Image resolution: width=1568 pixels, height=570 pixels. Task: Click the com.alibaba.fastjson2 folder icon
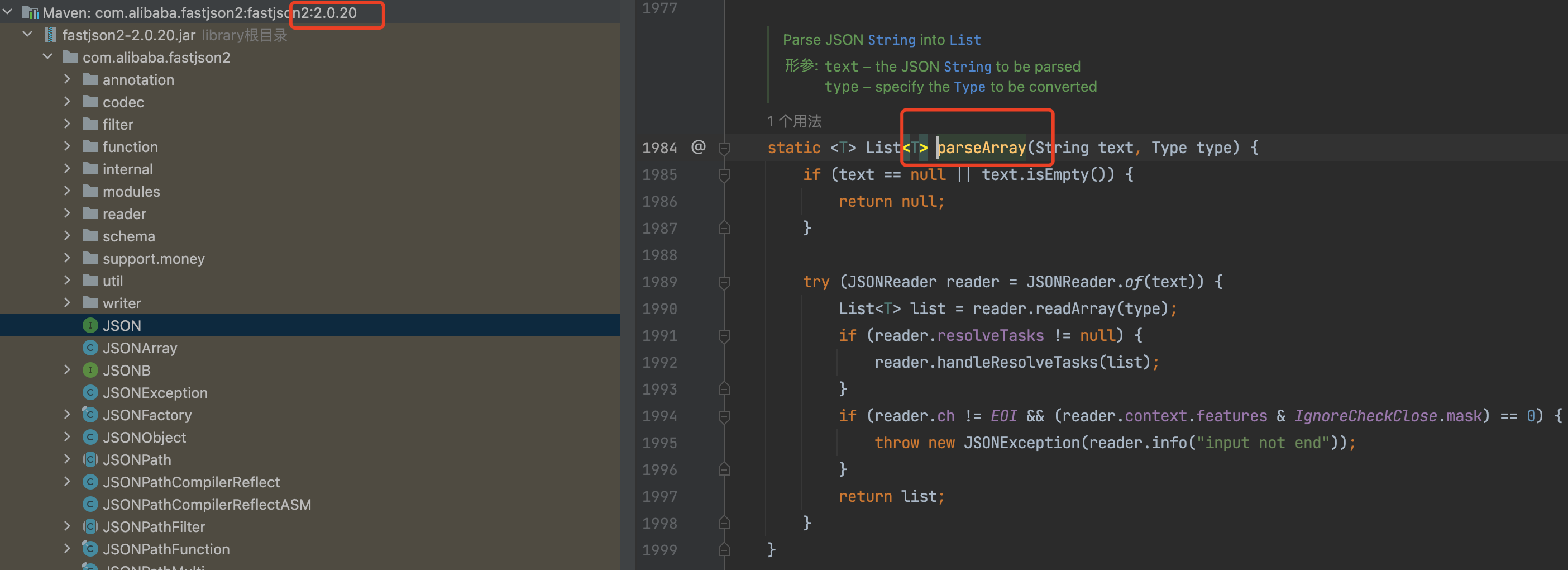click(x=70, y=57)
